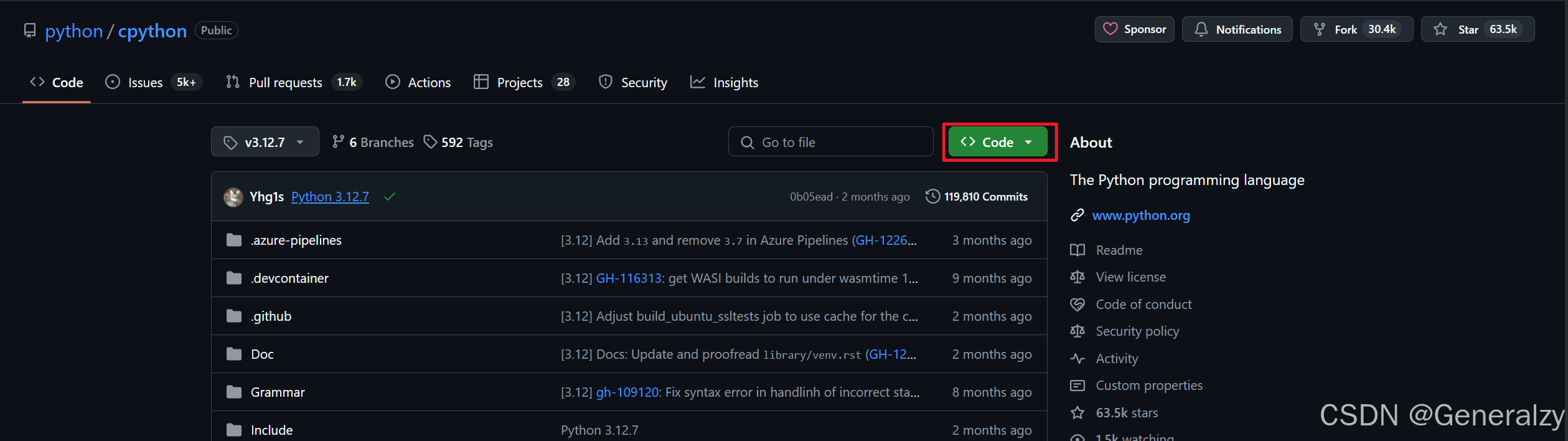Switch to the Code tab
Screen dimensions: 1568x441
[57, 82]
